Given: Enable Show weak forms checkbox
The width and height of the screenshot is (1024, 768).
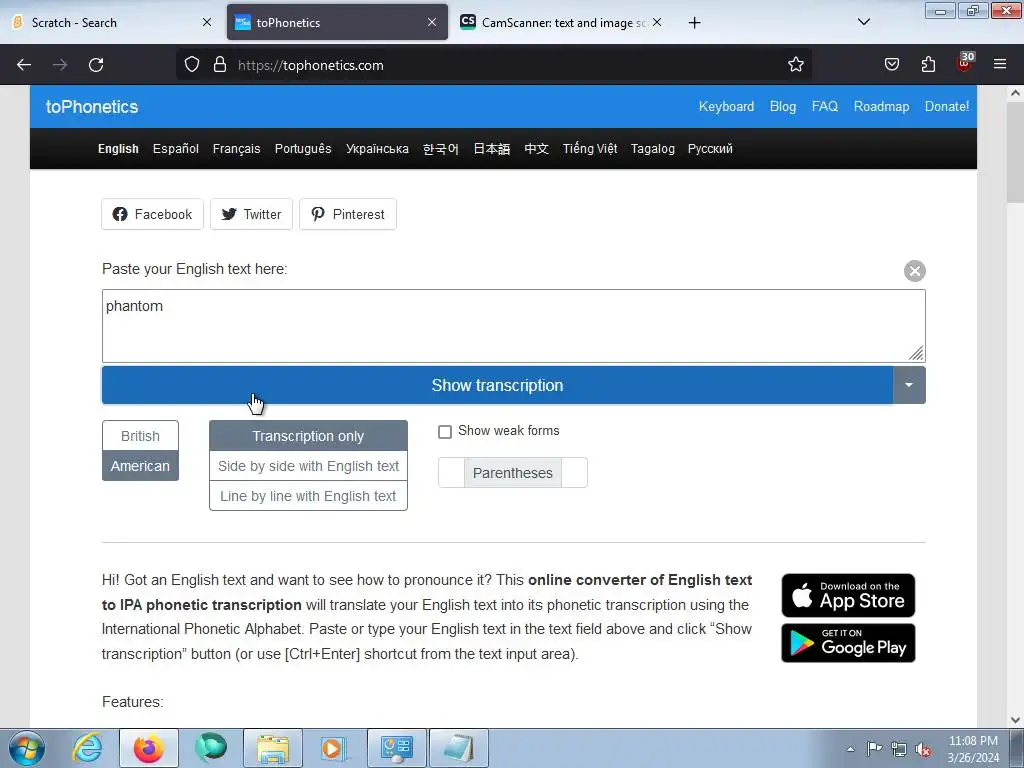Looking at the screenshot, I should (x=445, y=432).
